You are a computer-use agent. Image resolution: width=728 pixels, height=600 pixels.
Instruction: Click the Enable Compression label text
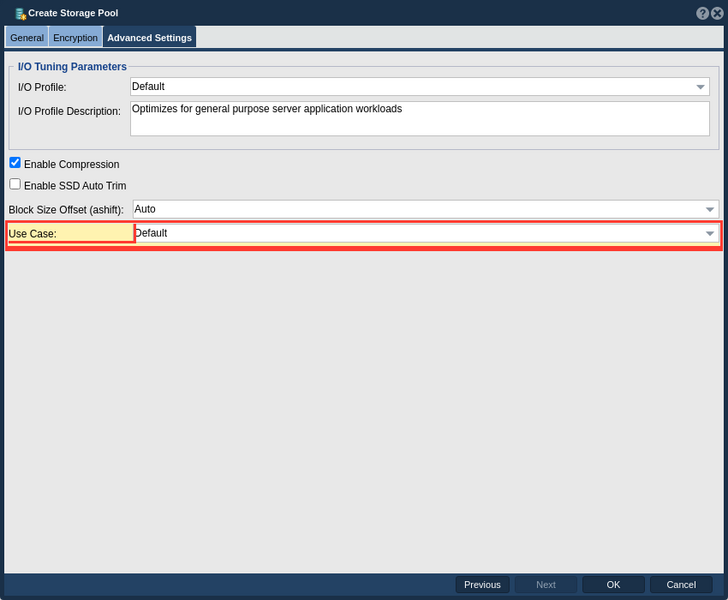tap(72, 164)
